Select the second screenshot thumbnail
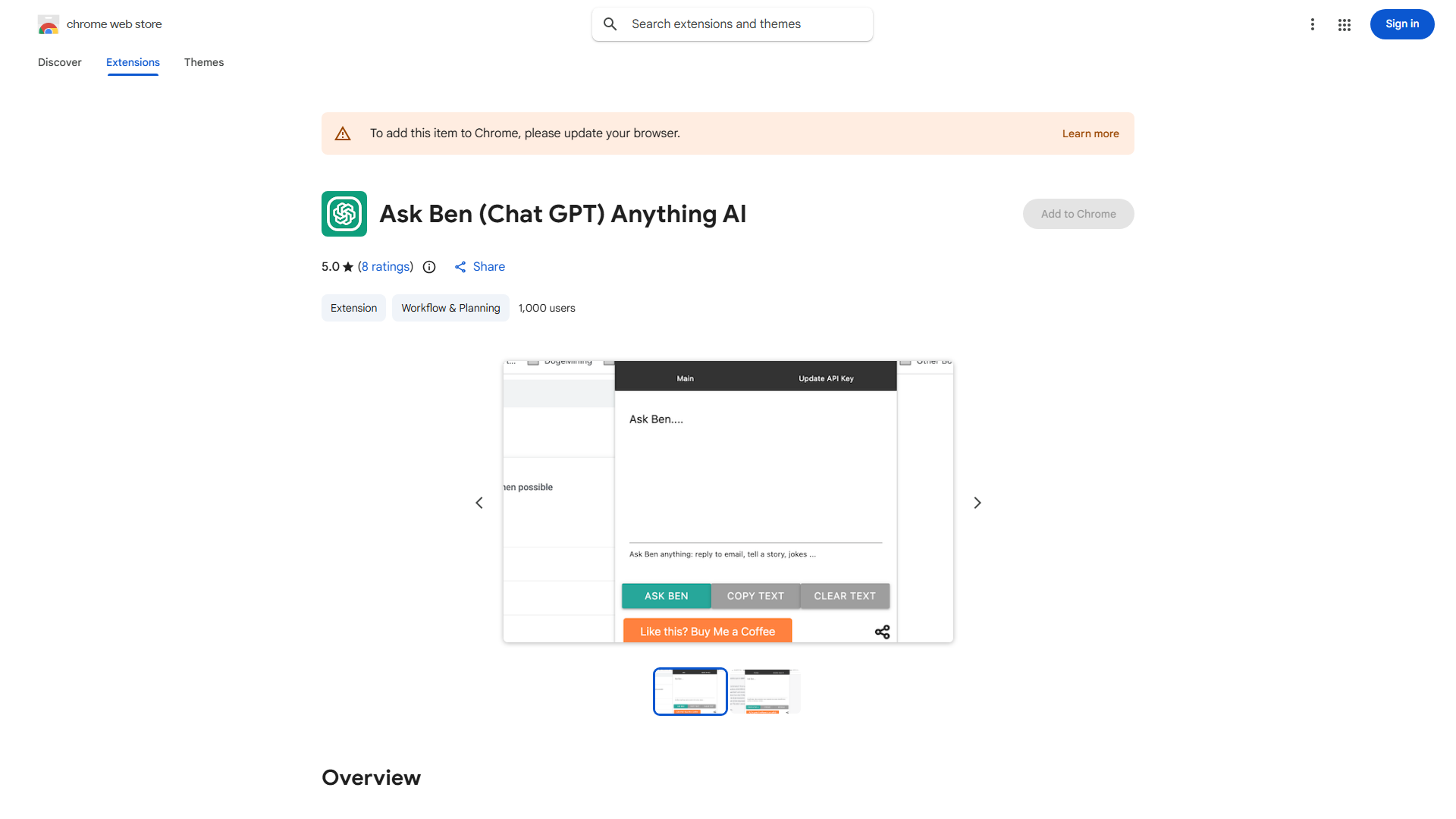Image resolution: width=1456 pixels, height=819 pixels. click(765, 692)
